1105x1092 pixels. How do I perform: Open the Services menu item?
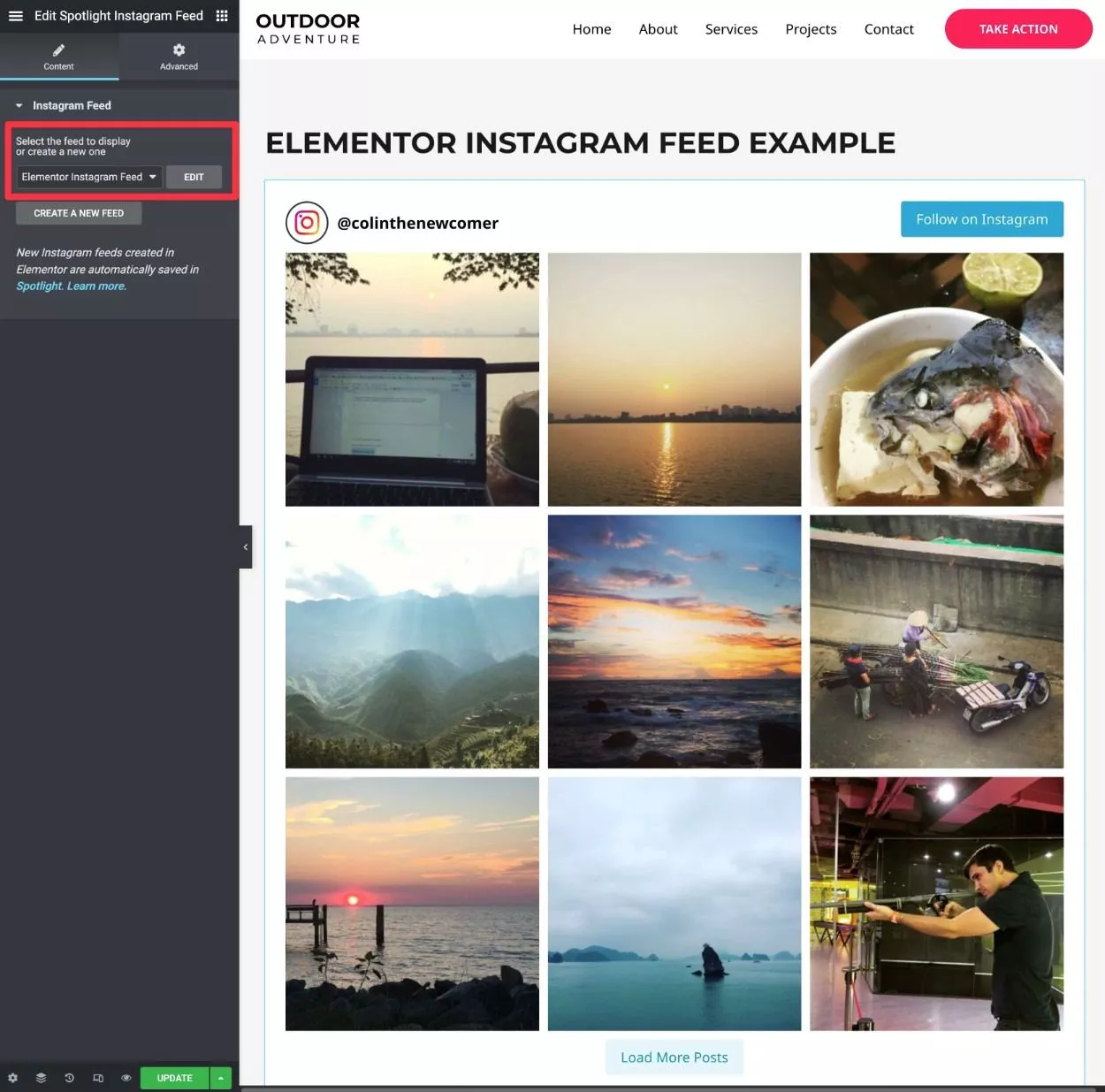[731, 29]
